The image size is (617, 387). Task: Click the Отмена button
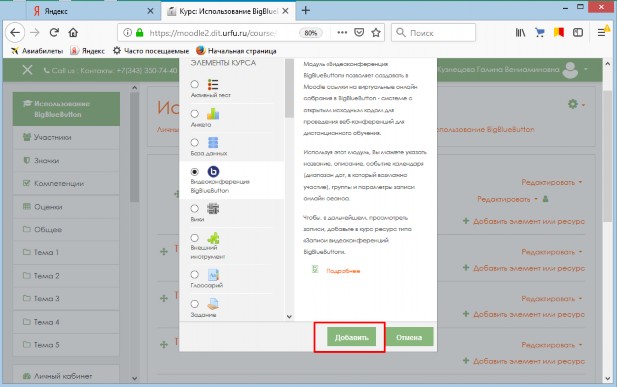click(409, 337)
